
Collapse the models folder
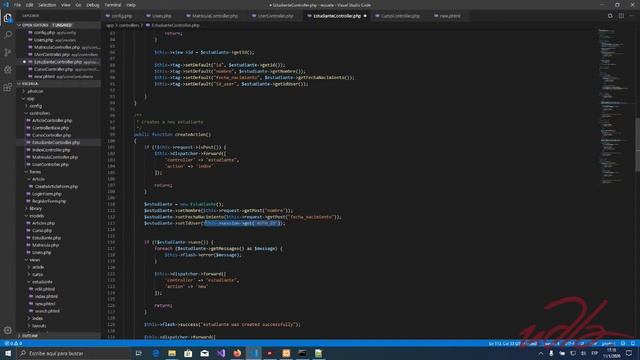[x=36, y=216]
